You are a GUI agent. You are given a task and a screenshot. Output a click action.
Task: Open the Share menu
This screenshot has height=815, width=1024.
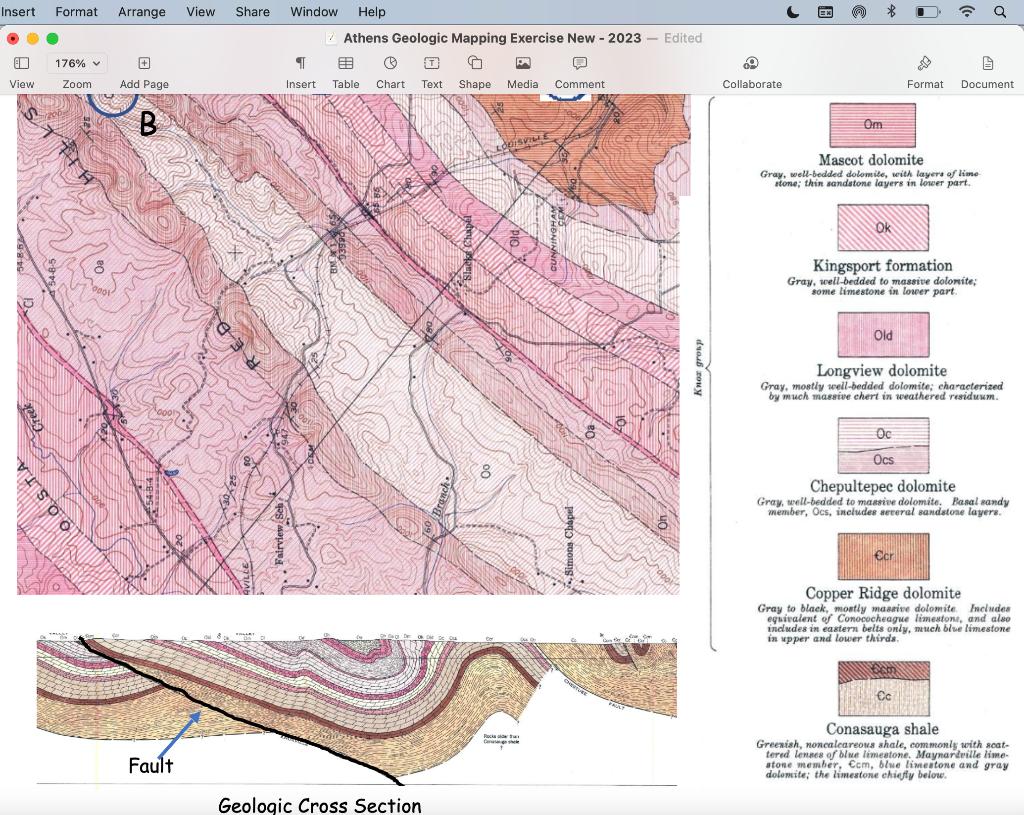pos(252,11)
